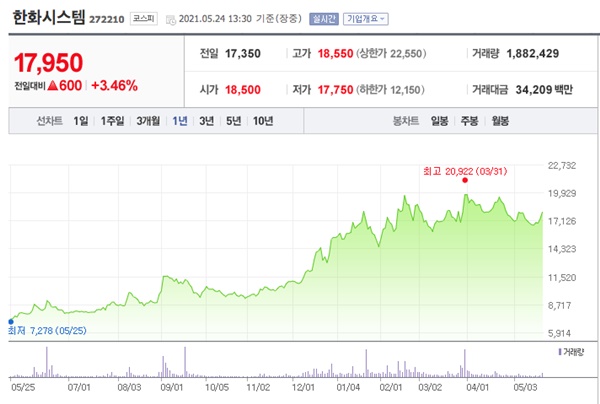Click the 02/01 x-axis date
The height and width of the screenshot is (404, 600).
(391, 388)
